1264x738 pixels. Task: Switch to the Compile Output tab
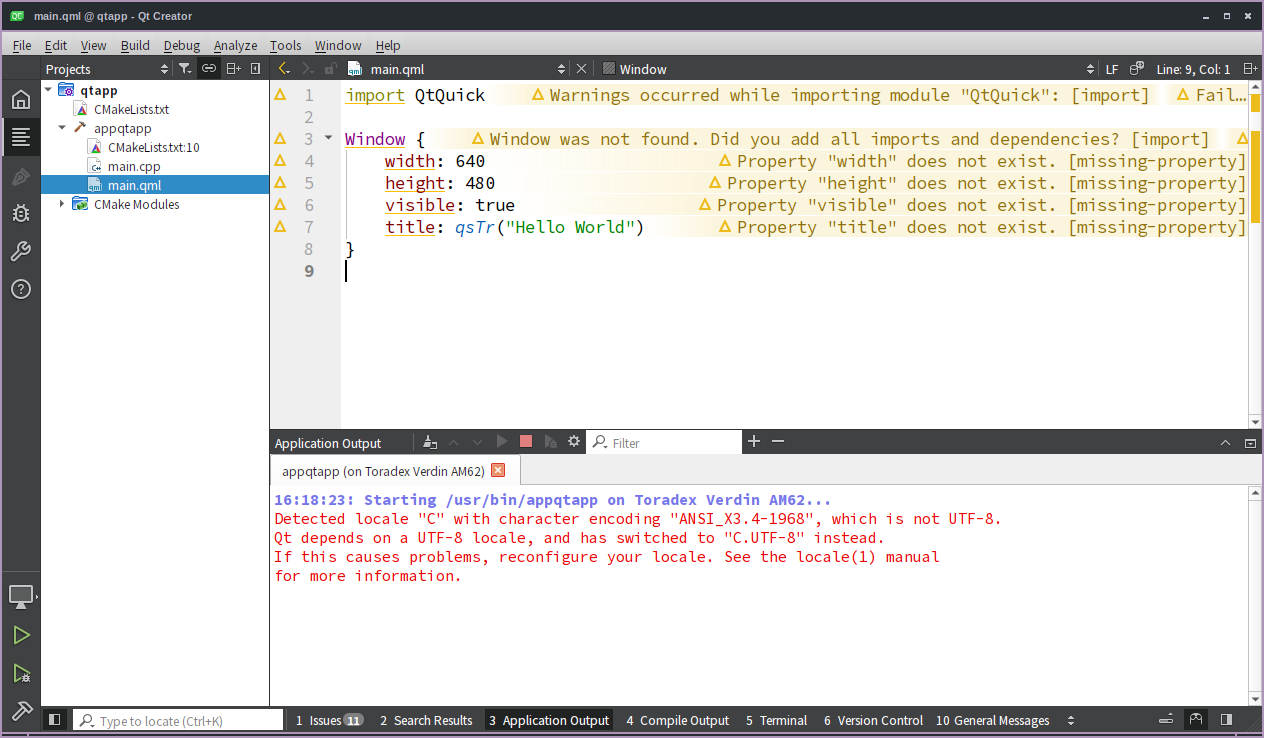[677, 720]
